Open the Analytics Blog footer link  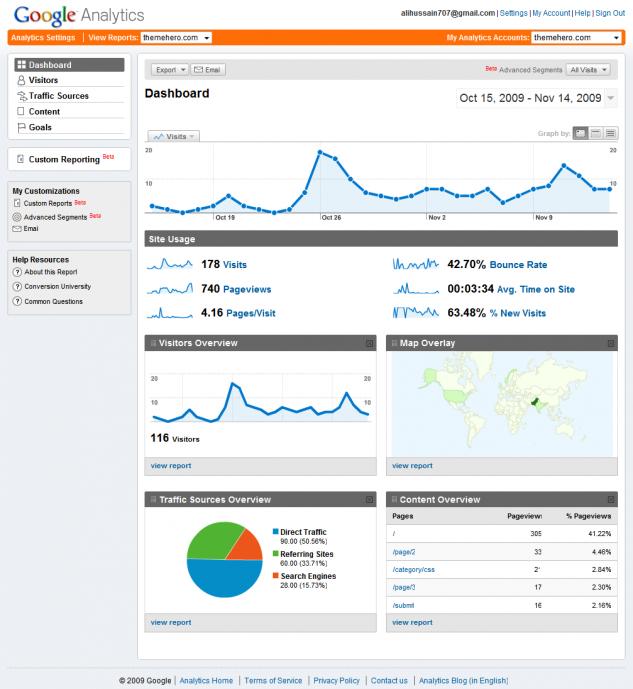tap(463, 681)
